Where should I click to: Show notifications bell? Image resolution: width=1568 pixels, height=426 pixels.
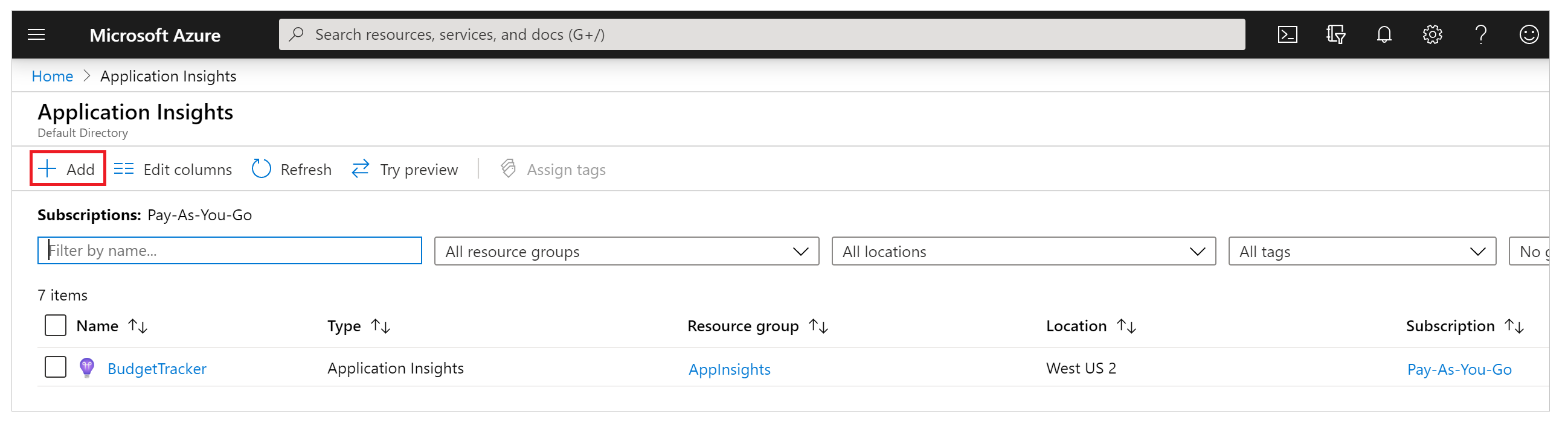point(1384,34)
